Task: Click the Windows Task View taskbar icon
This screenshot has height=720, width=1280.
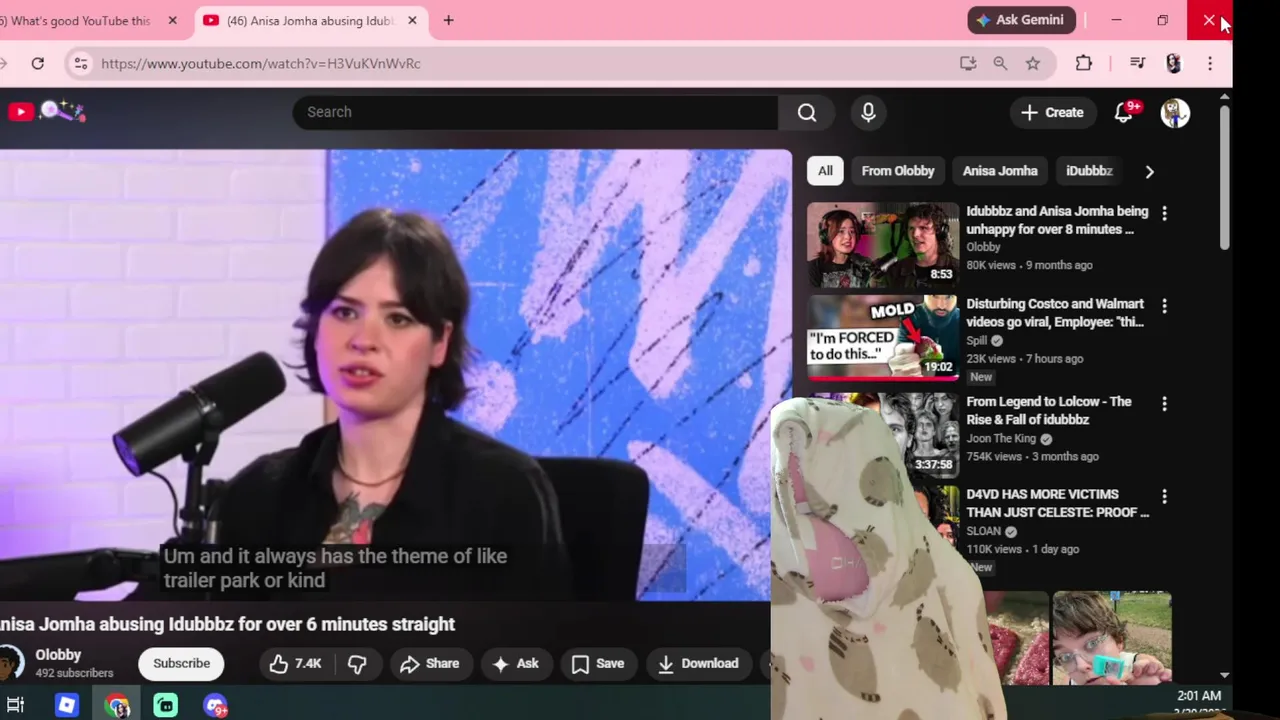Action: (x=15, y=705)
